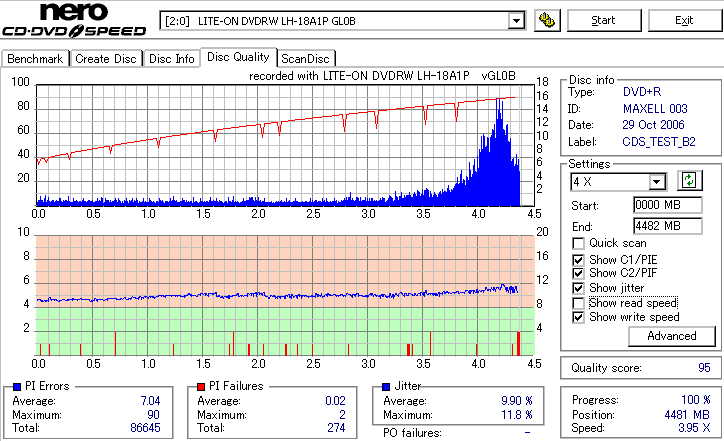
Task: Uncheck Show C1/PIE checkbox
Action: 578,260
